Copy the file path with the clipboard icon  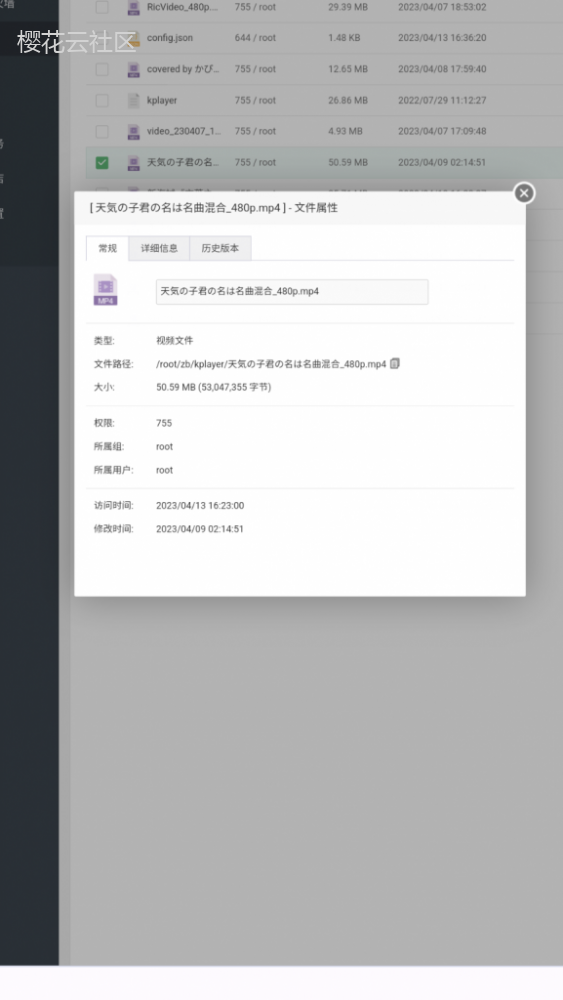point(395,364)
